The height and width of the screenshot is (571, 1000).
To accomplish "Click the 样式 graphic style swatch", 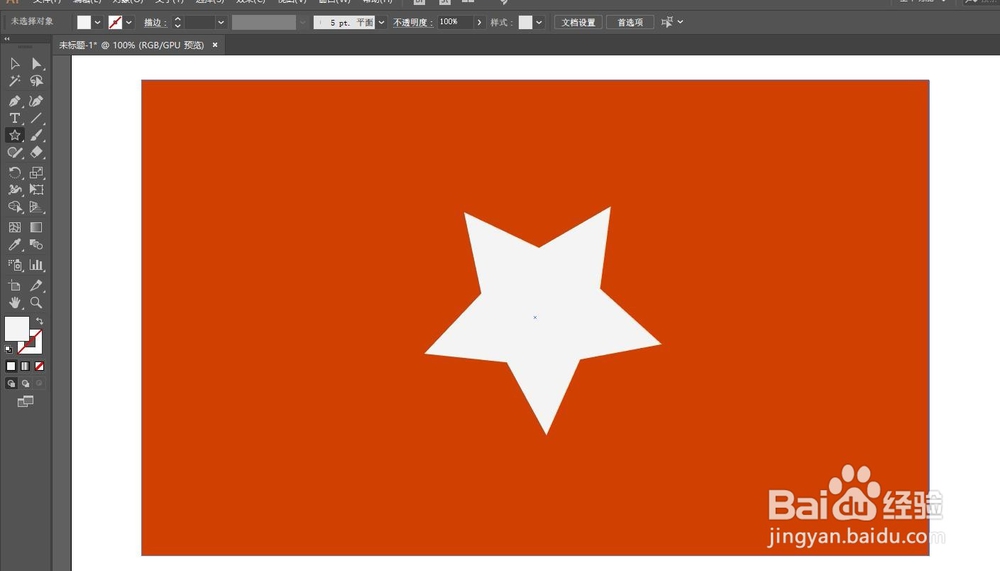I will [x=526, y=22].
